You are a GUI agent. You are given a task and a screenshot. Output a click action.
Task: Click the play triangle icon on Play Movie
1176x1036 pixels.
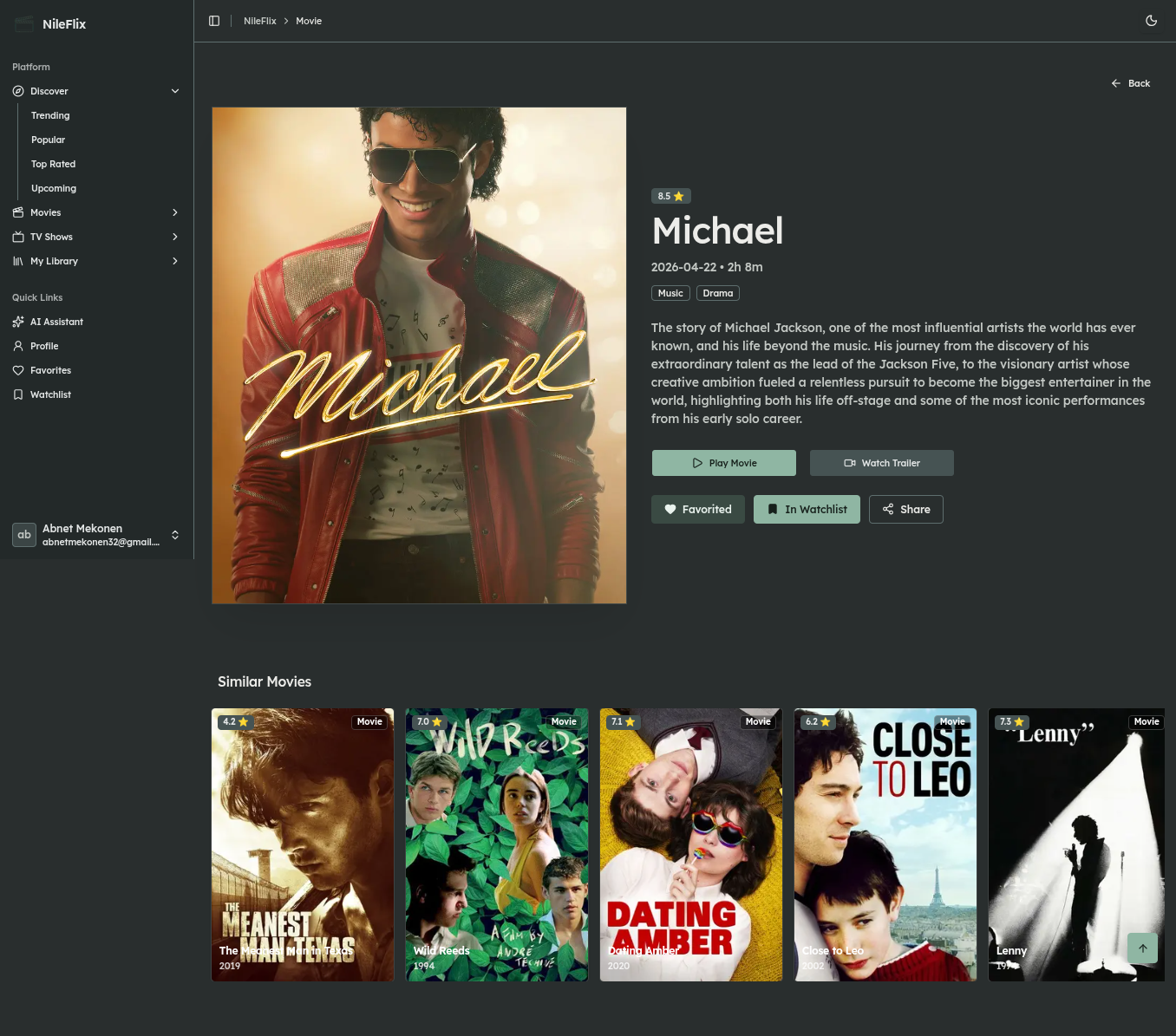point(697,463)
